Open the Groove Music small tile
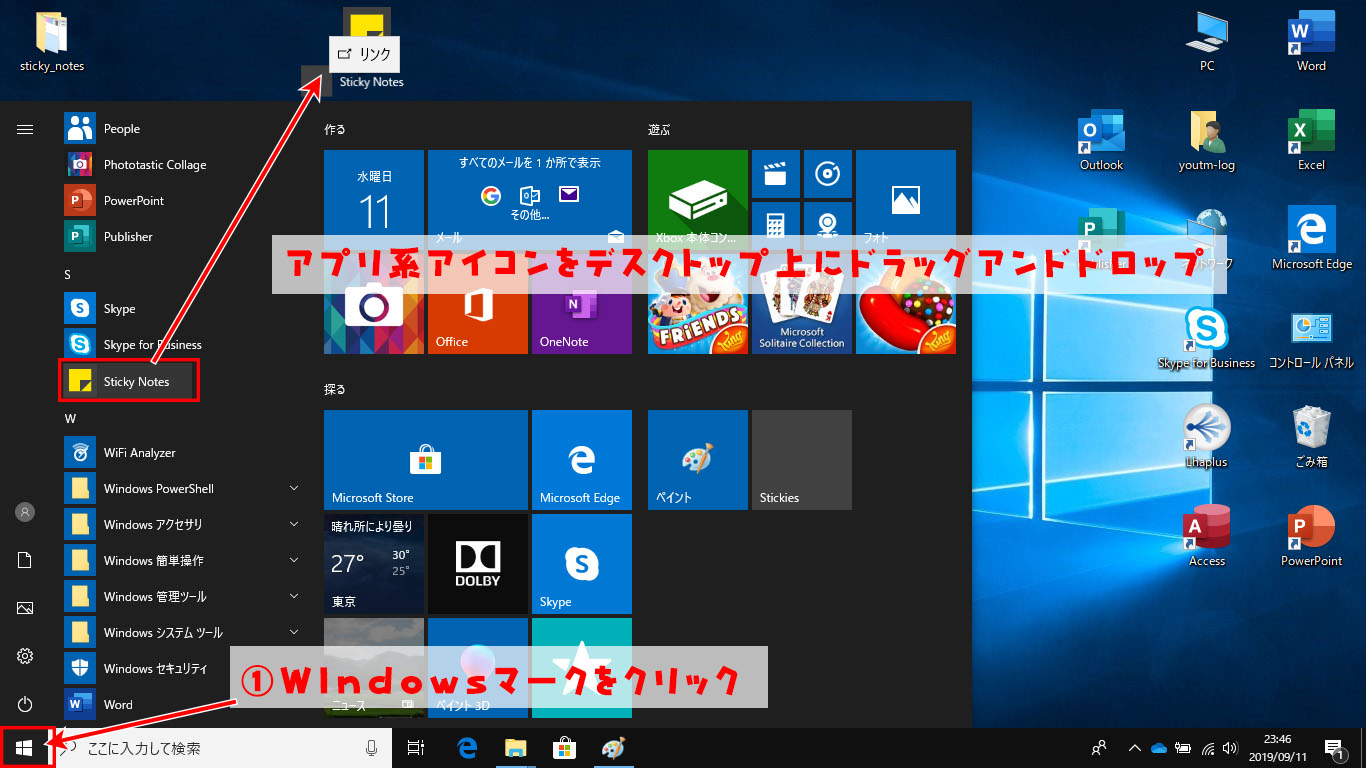 (827, 174)
